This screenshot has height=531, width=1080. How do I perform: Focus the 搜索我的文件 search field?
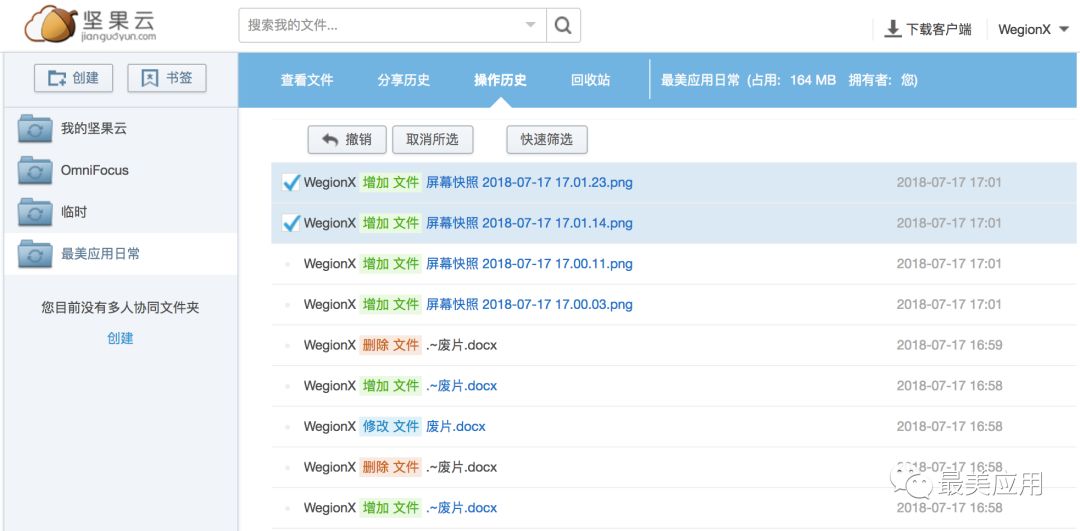[x=382, y=25]
